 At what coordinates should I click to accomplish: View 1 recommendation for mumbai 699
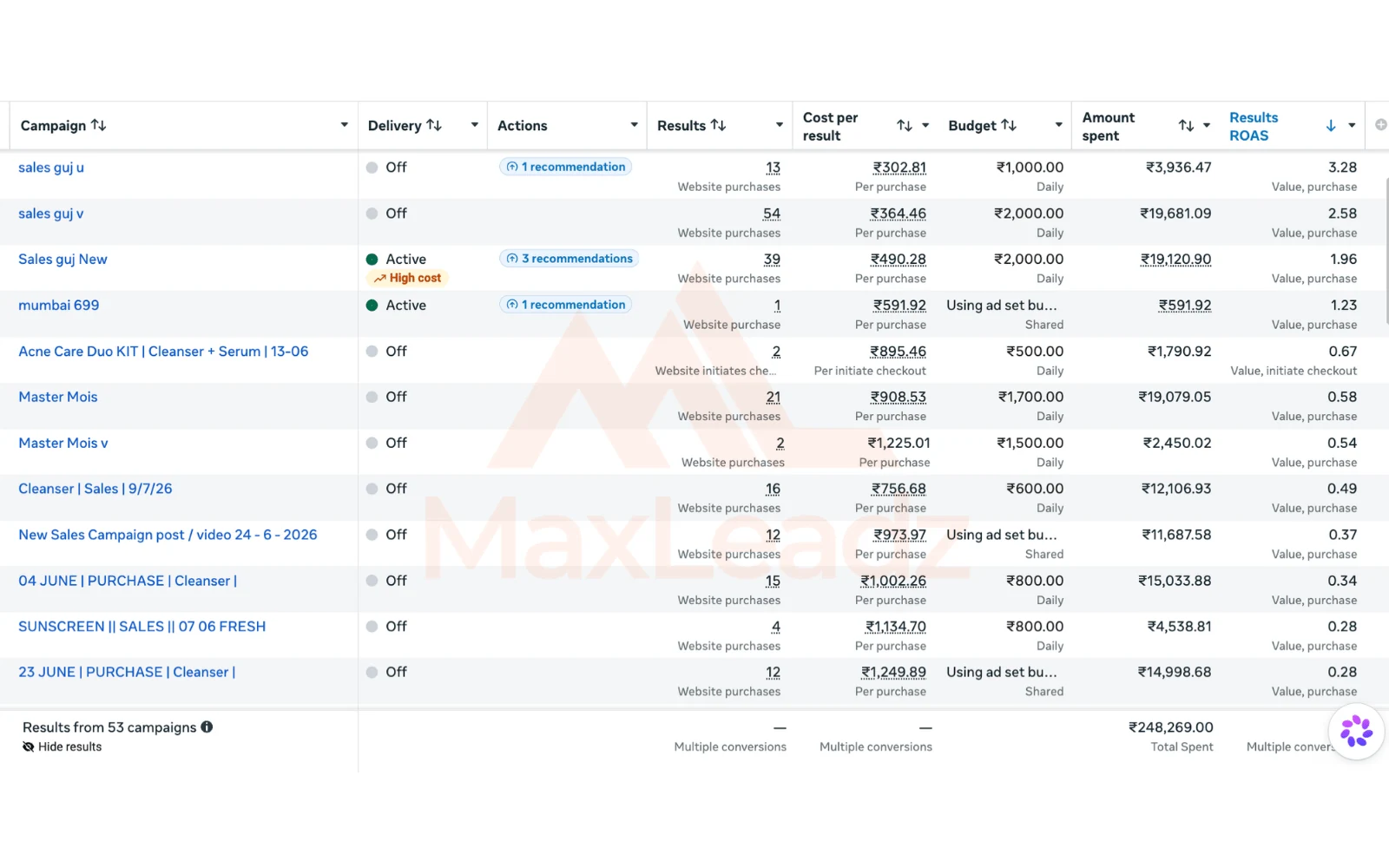point(566,305)
